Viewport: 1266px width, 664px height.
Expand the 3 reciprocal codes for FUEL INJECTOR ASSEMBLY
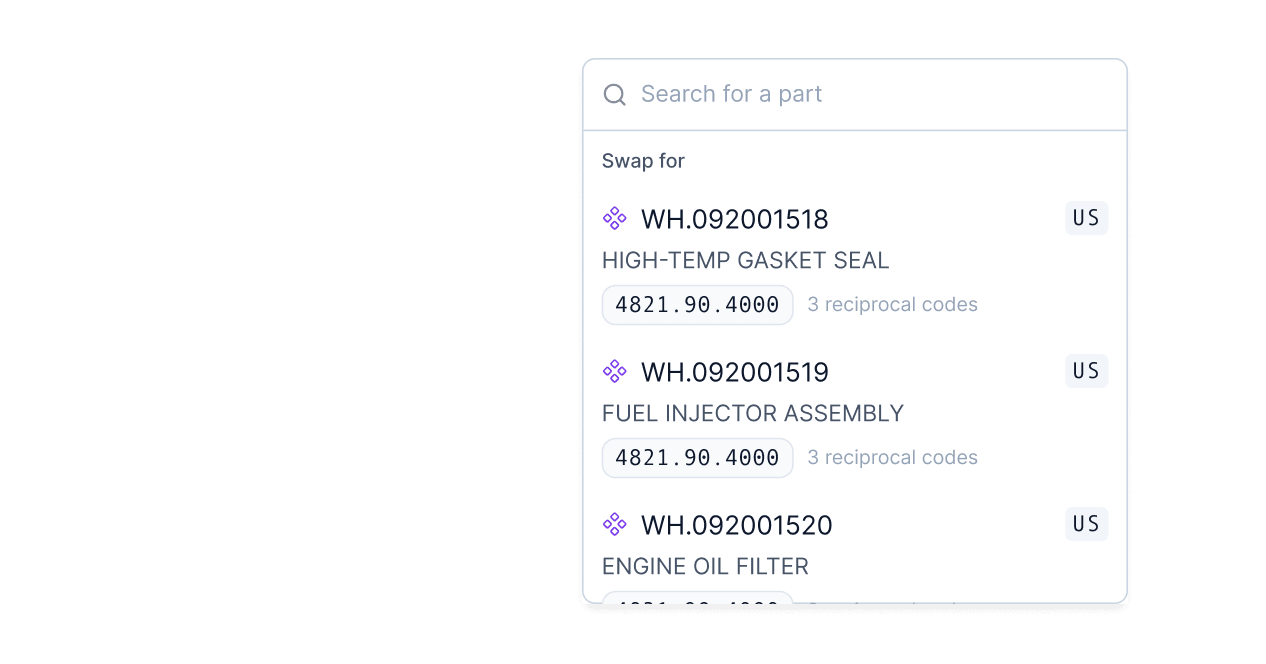click(x=892, y=457)
